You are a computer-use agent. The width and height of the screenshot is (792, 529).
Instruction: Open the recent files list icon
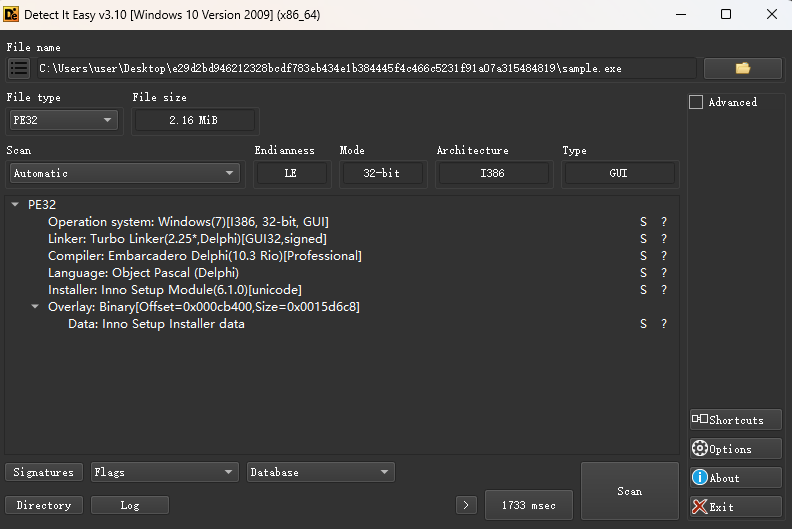pyautogui.click(x=19, y=68)
